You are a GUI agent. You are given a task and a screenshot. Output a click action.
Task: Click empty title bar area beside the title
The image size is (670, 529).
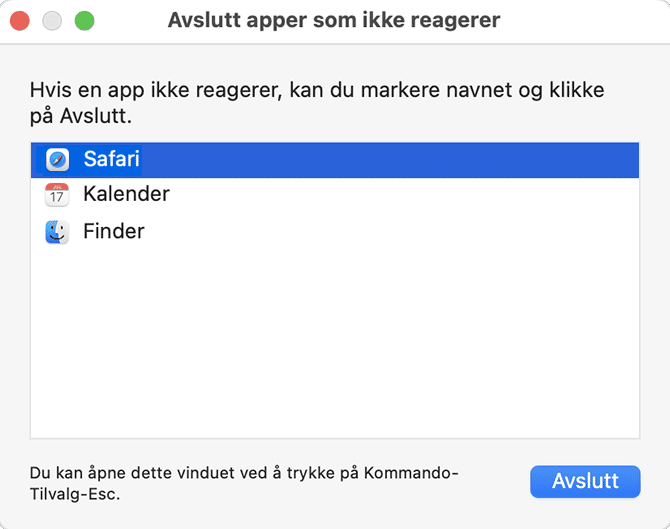click(581, 21)
